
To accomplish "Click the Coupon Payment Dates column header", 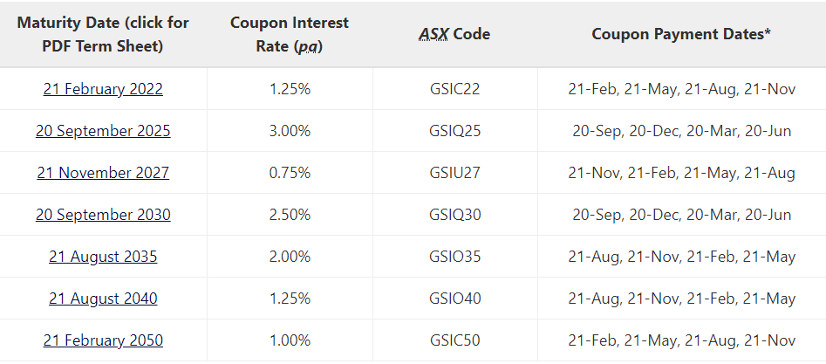I will [x=682, y=34].
